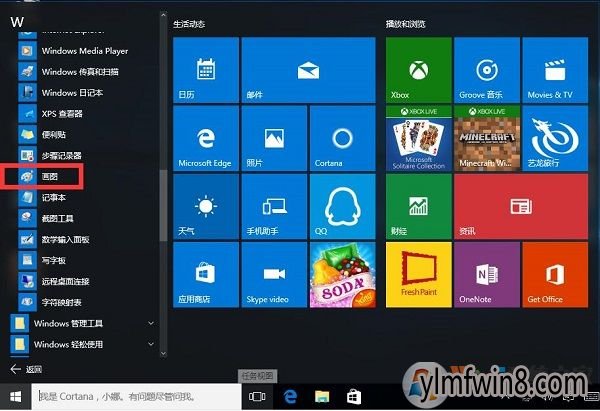The height and width of the screenshot is (411, 600).
Task: Focus the Cortana search box
Action: pos(136,396)
